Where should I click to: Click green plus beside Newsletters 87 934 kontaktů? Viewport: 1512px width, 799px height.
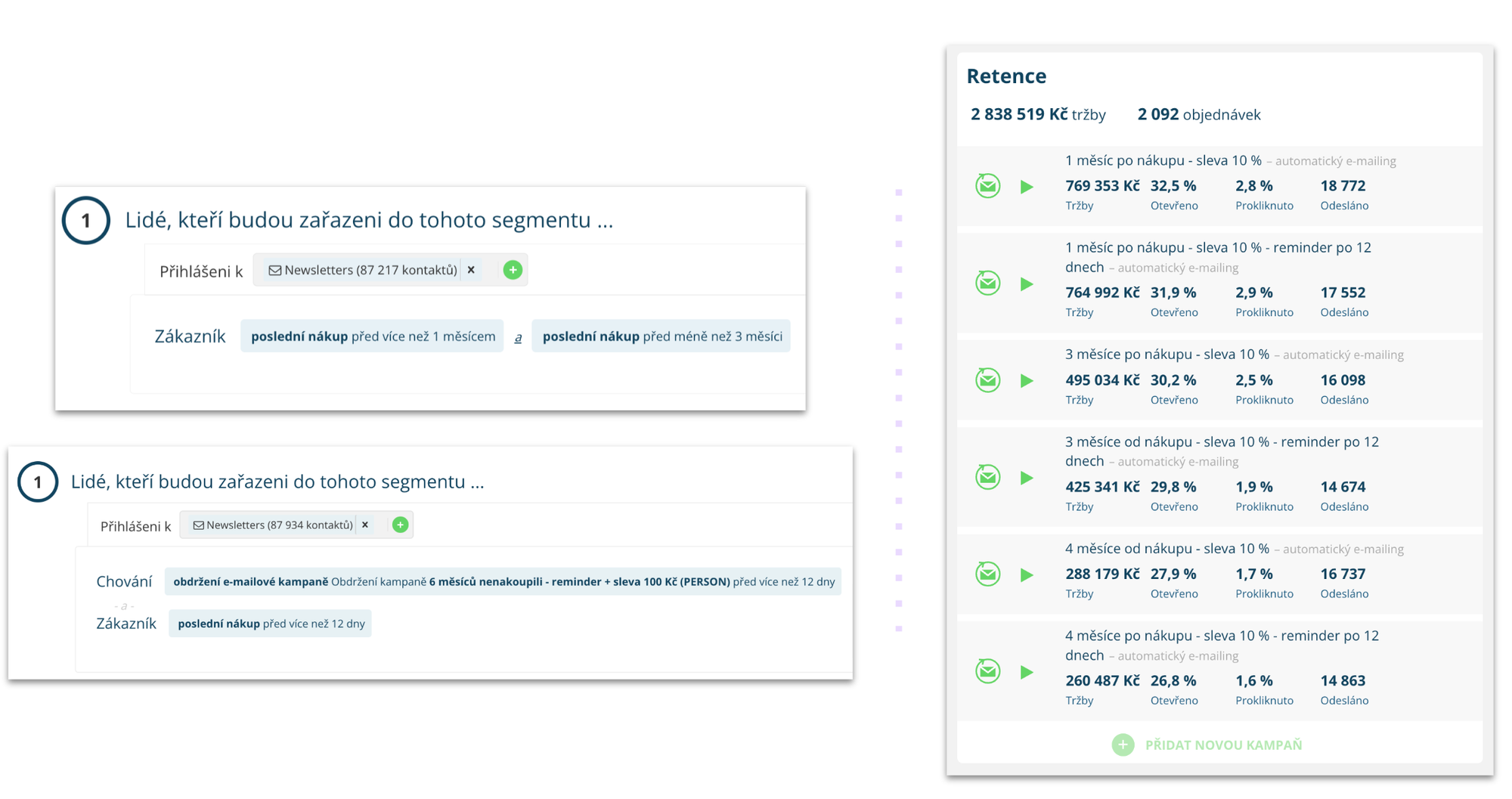pos(401,525)
